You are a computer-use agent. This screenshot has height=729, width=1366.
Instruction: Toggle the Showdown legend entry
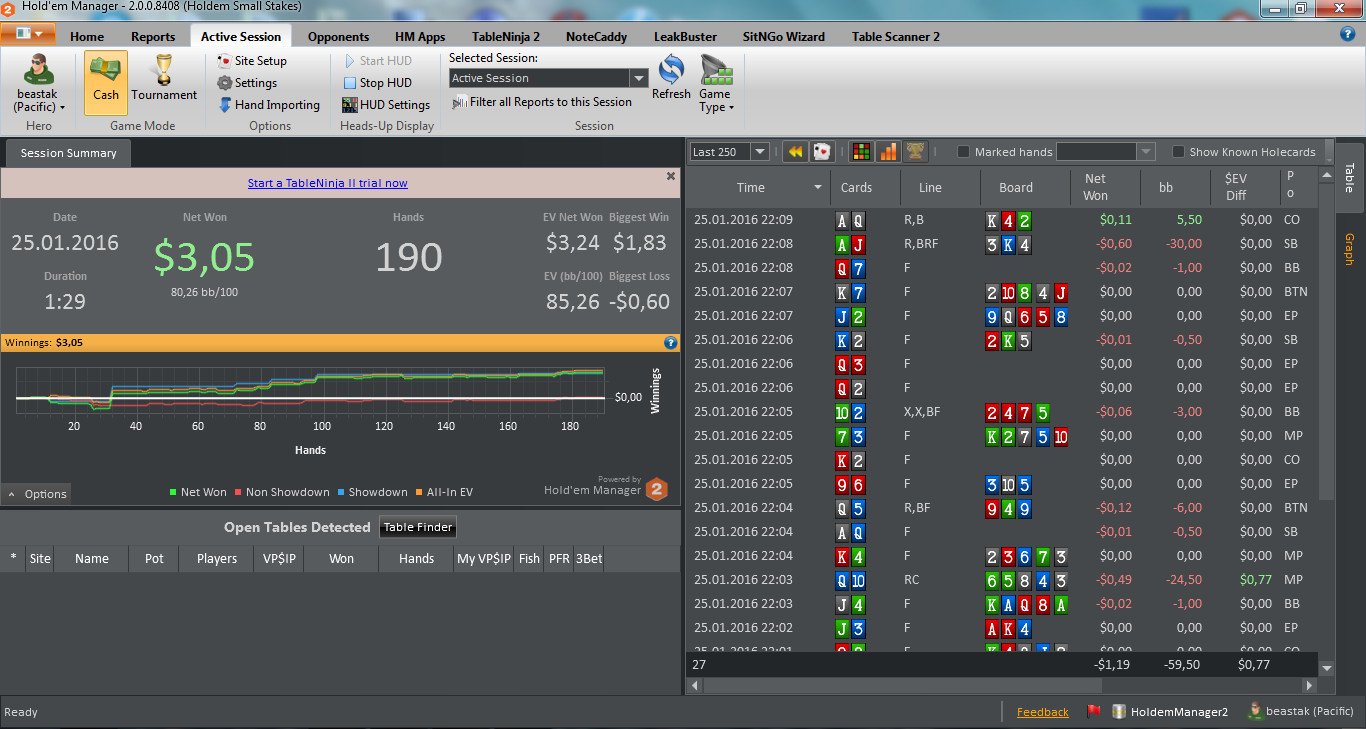[372, 492]
